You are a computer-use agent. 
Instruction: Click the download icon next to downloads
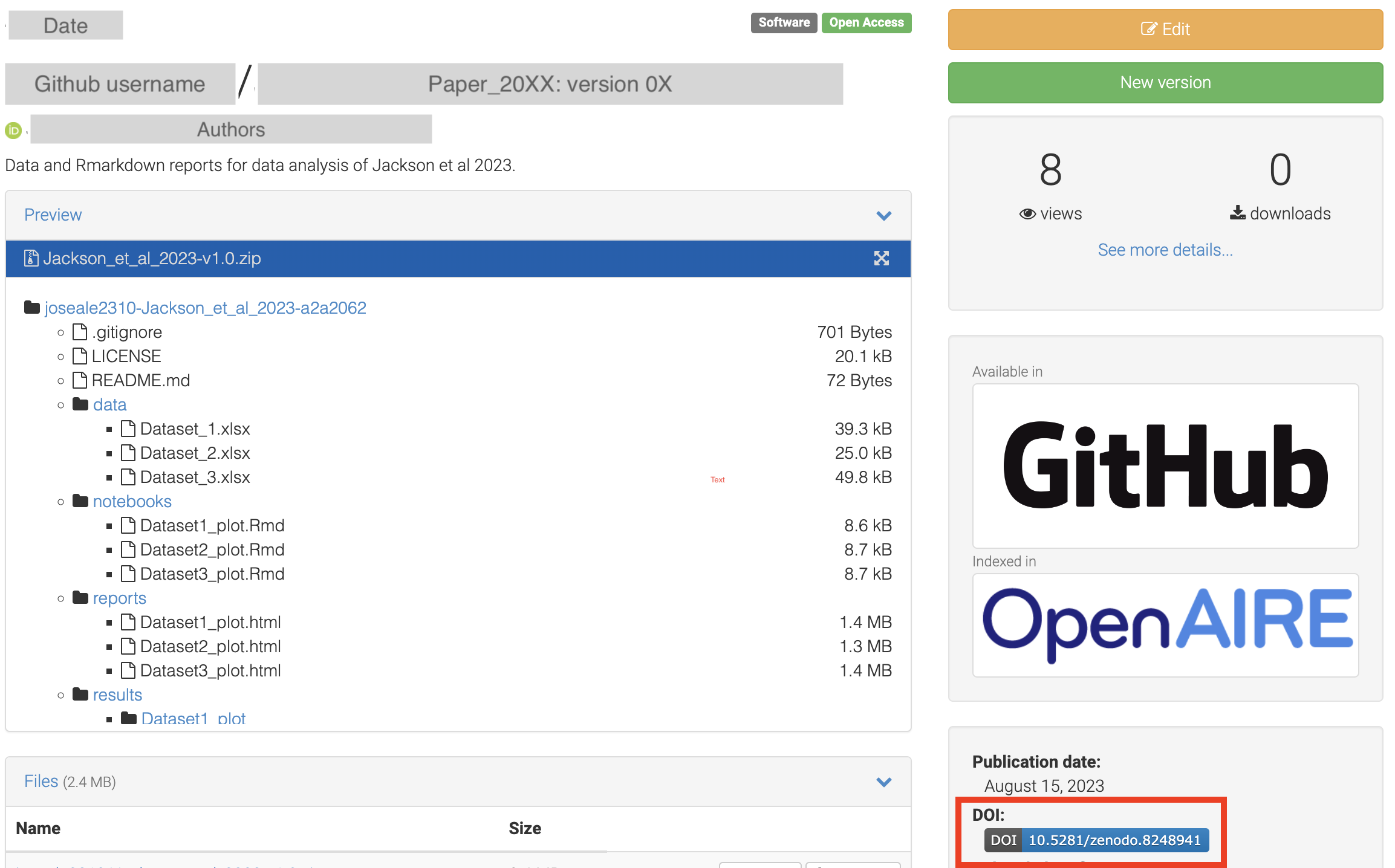[1237, 213]
